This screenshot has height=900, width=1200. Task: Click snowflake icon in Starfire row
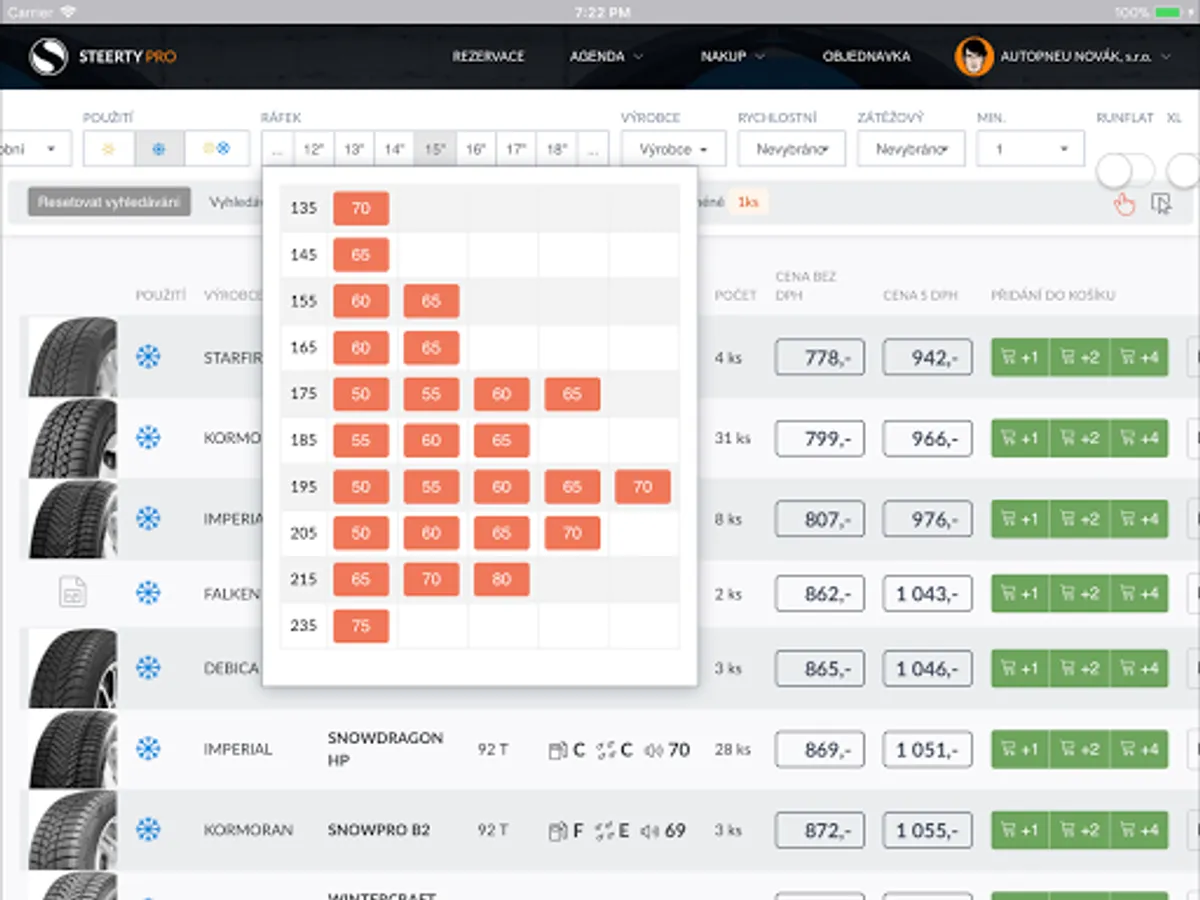click(148, 357)
